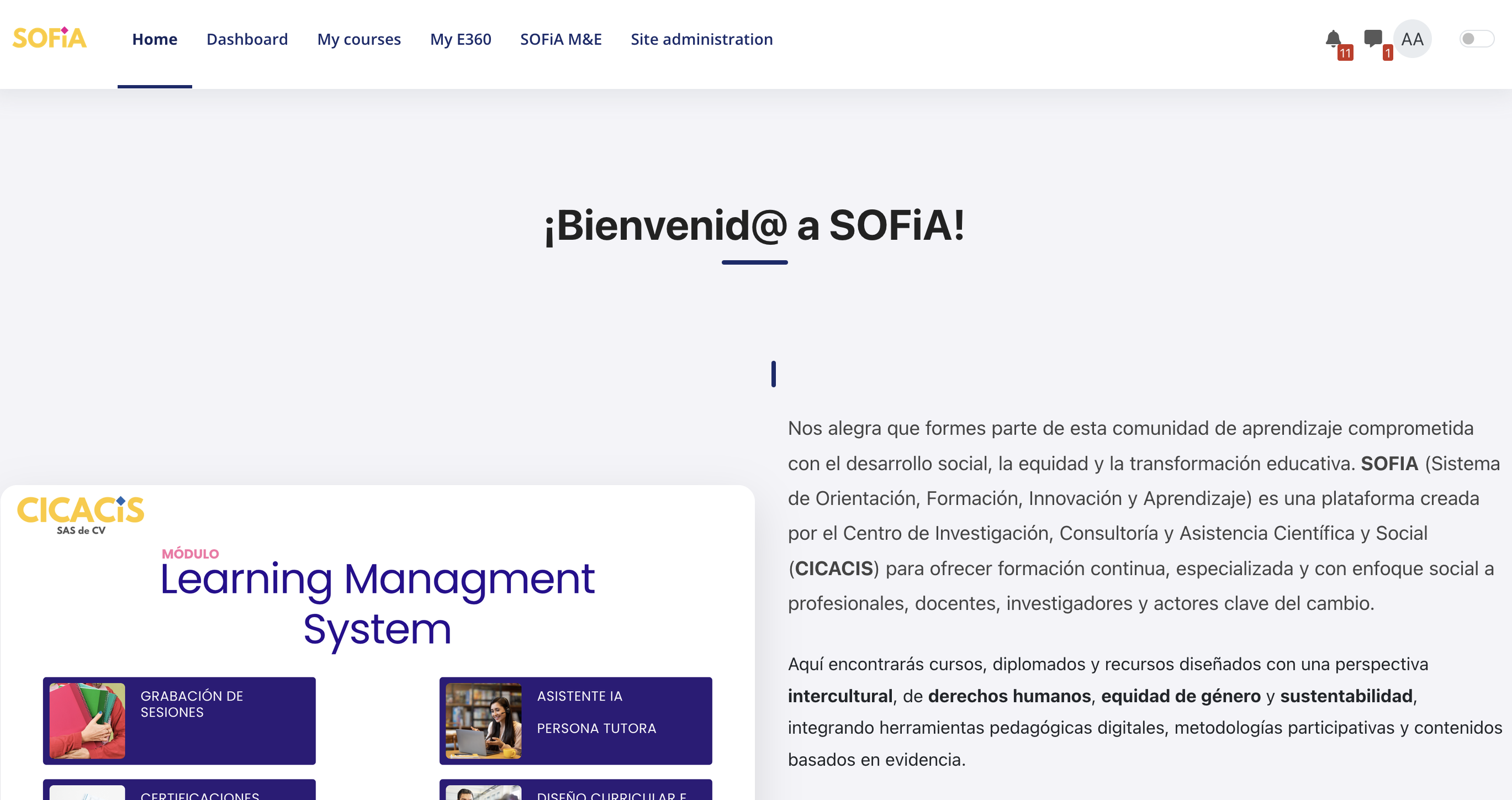Open My courses in navigation
Screen dimensions: 1512x800
[358, 39]
